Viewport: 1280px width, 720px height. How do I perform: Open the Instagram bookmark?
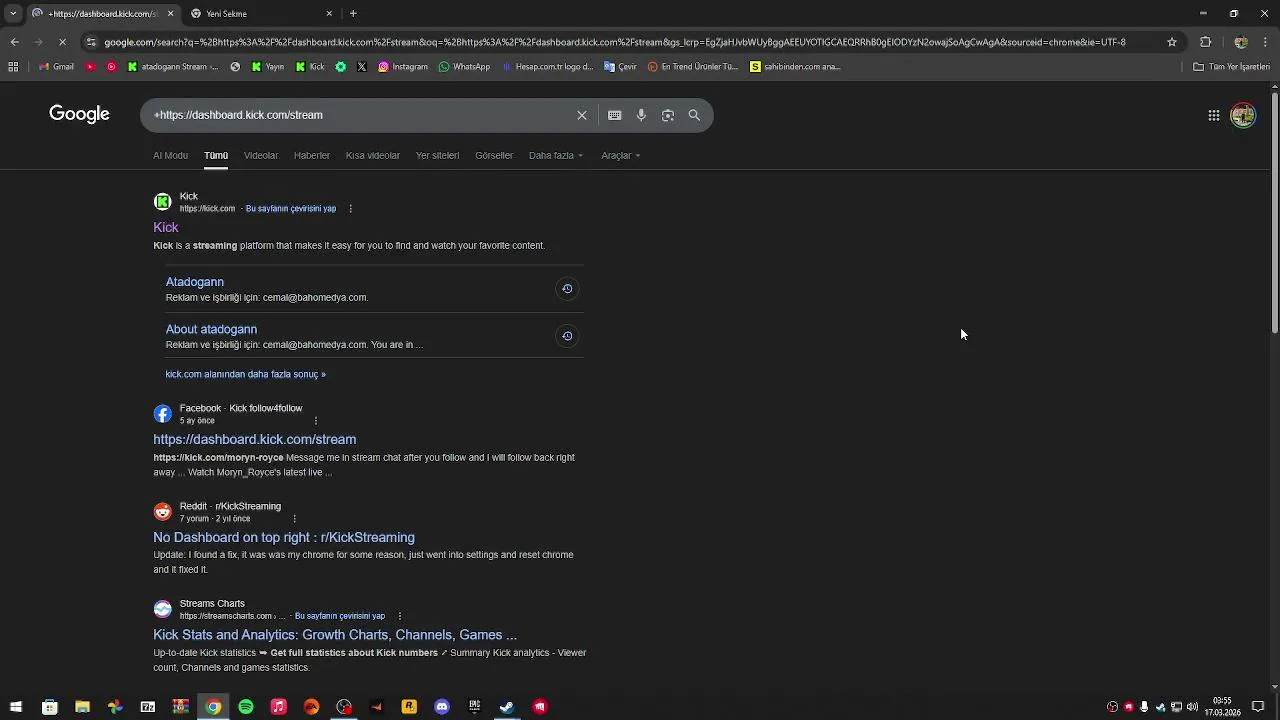pyautogui.click(x=403, y=67)
